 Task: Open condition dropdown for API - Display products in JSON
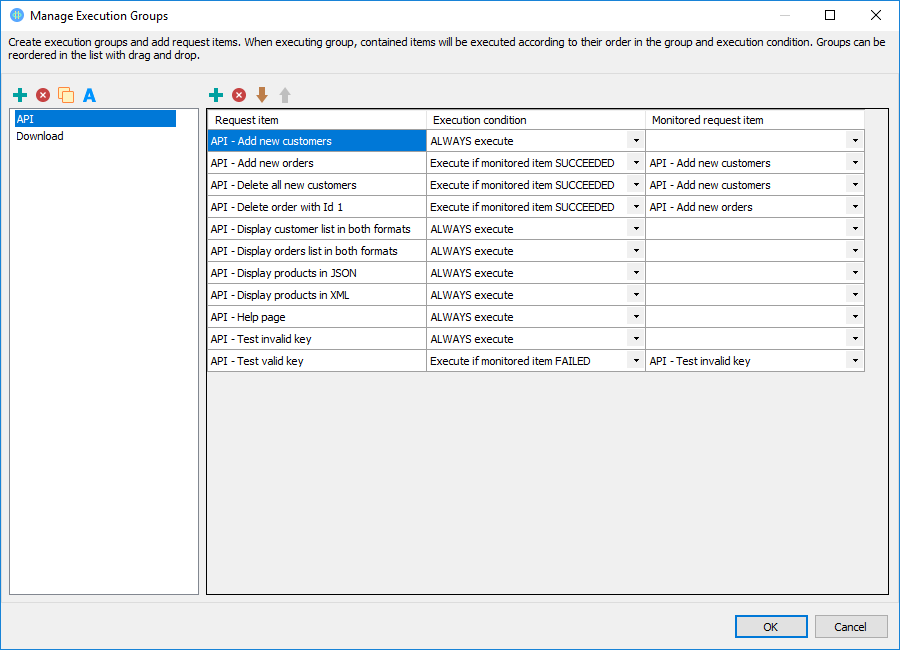pos(636,272)
